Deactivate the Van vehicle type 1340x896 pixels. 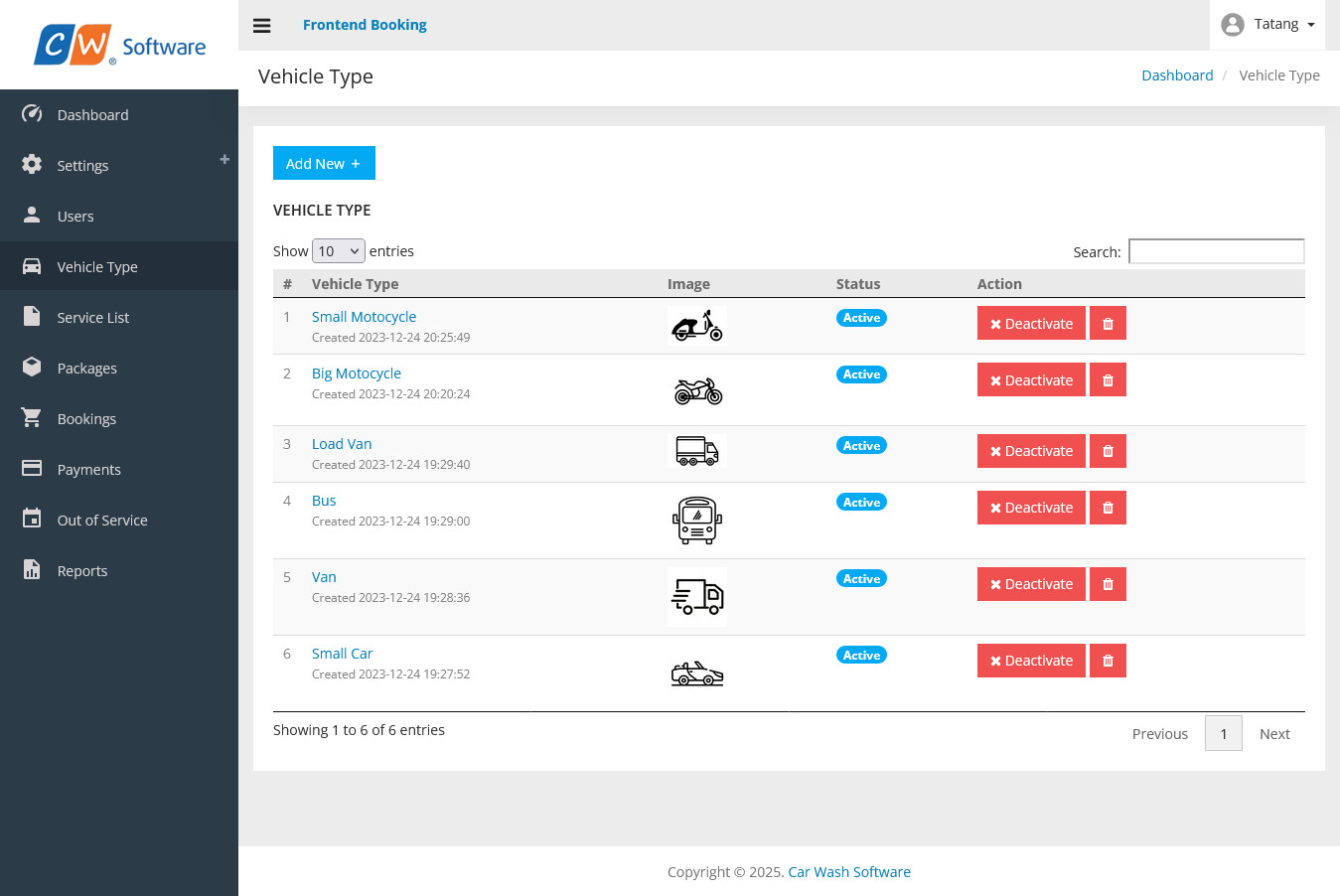click(x=1031, y=583)
